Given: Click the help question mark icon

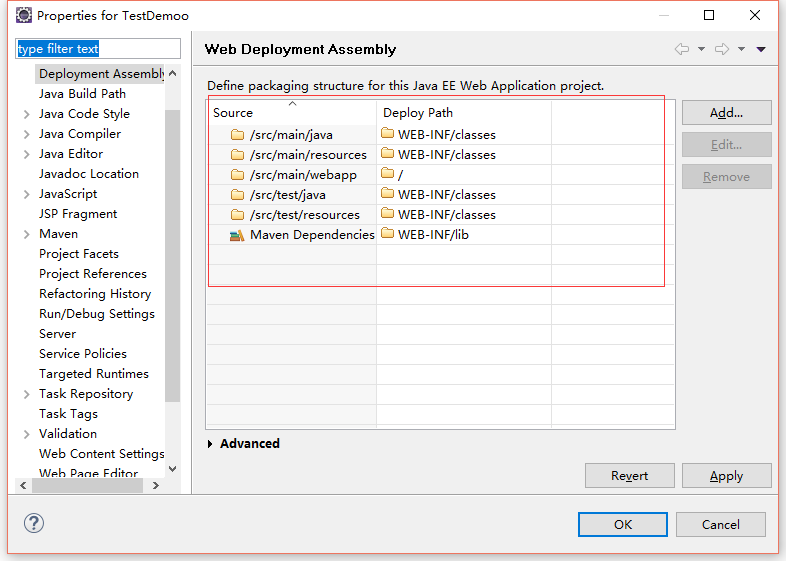Looking at the screenshot, I should click(x=34, y=523).
